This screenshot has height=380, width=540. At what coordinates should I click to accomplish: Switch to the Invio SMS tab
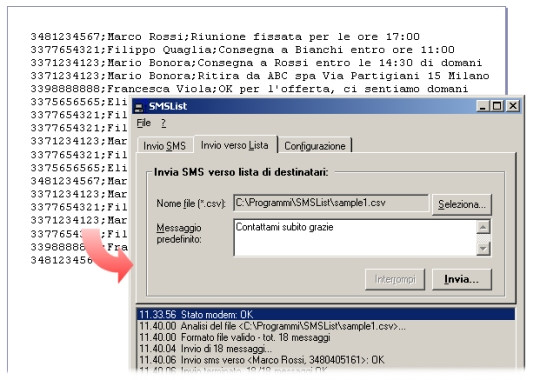(165, 146)
